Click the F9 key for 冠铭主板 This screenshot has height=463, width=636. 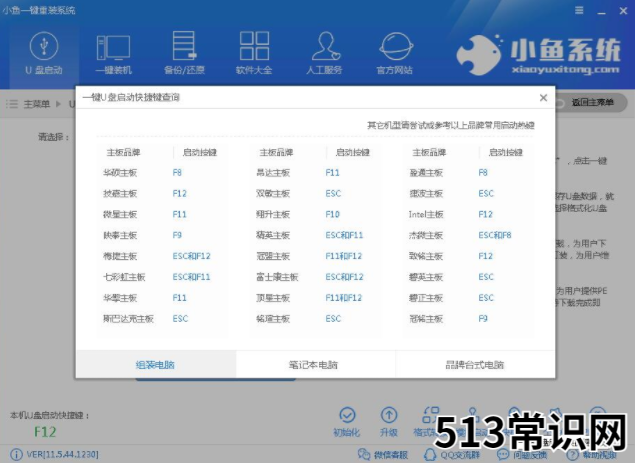pyautogui.click(x=483, y=319)
